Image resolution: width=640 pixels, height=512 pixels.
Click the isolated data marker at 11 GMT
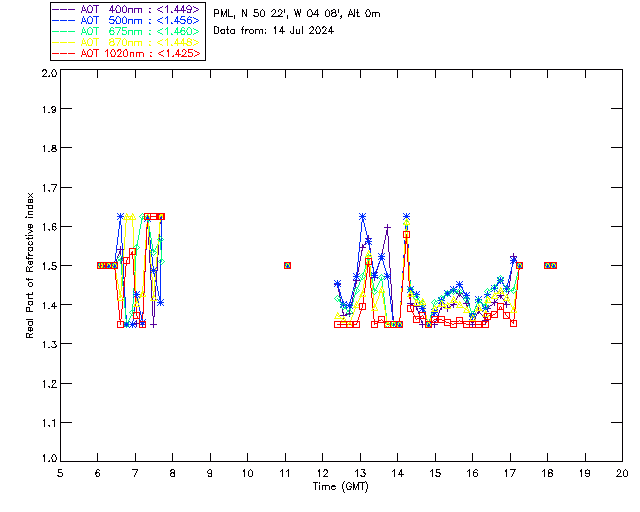pyautogui.click(x=287, y=265)
